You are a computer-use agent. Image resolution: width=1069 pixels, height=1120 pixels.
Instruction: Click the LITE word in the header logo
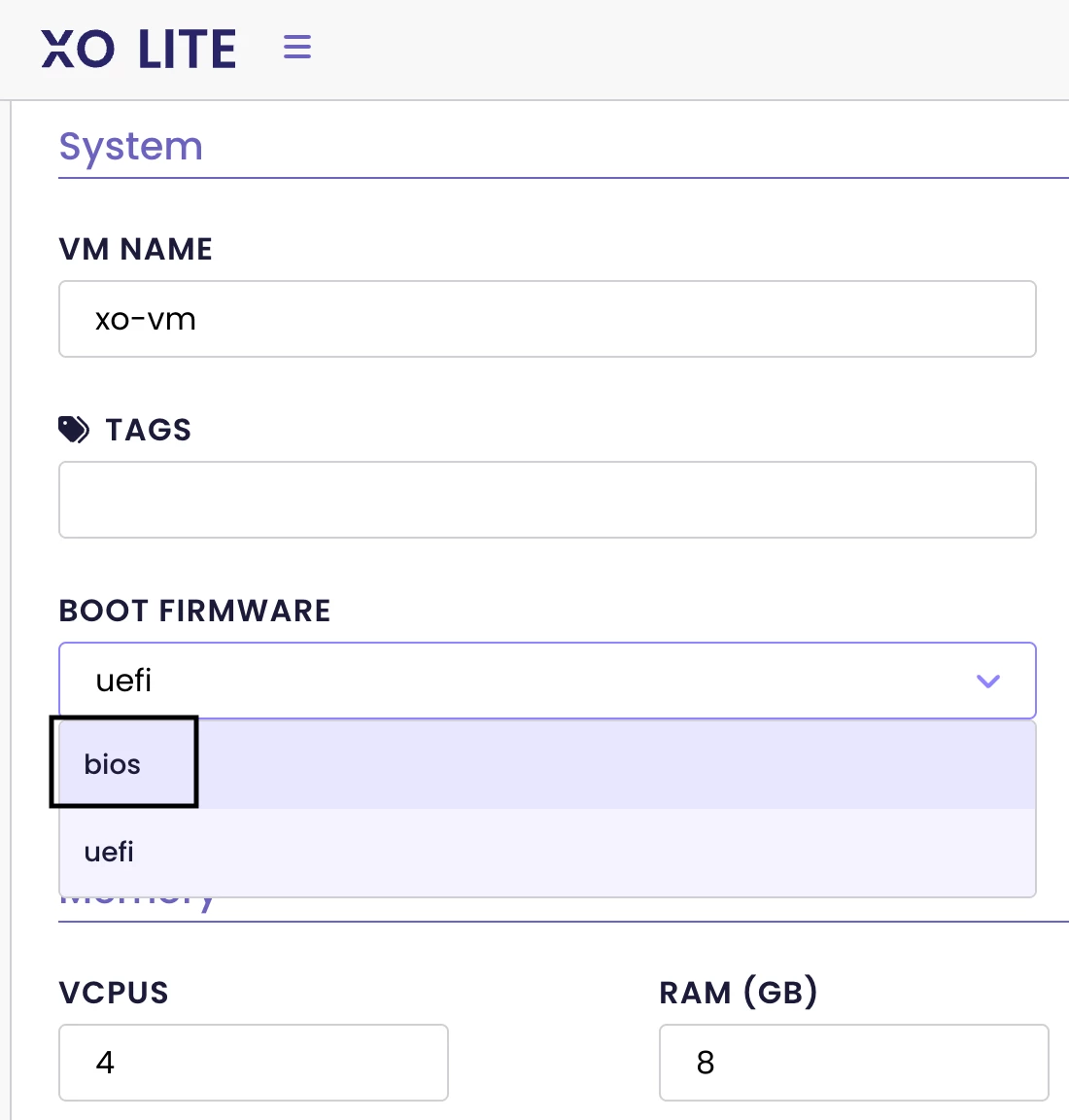pos(188,50)
